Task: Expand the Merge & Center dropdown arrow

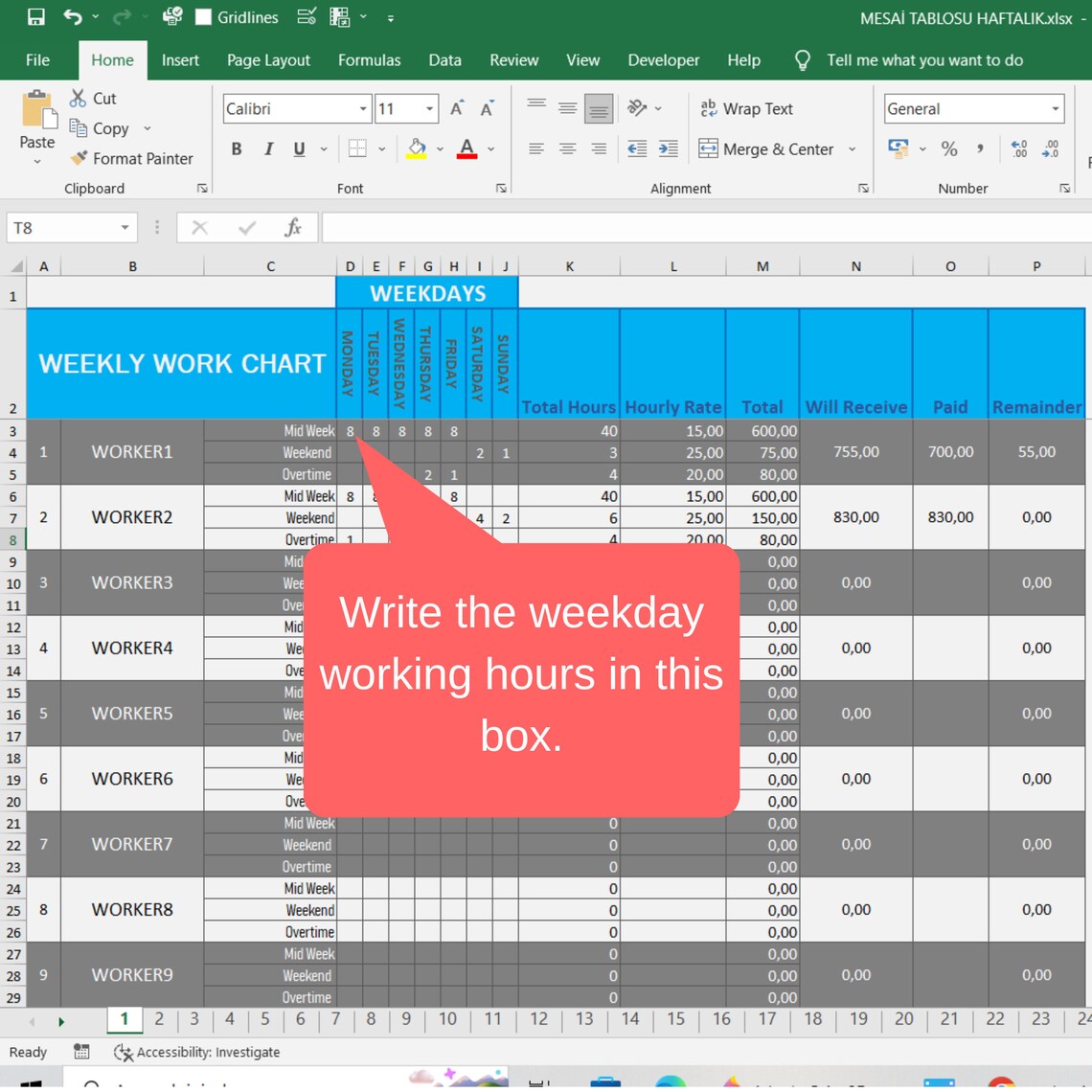Action: coord(852,148)
